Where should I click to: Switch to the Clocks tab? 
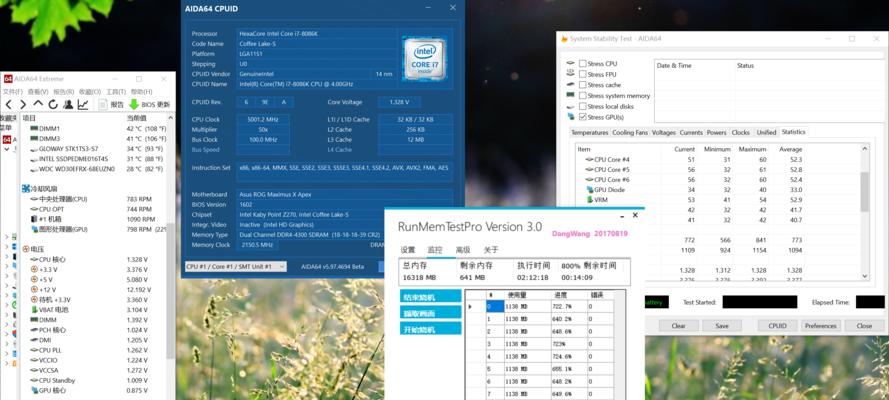(740, 133)
